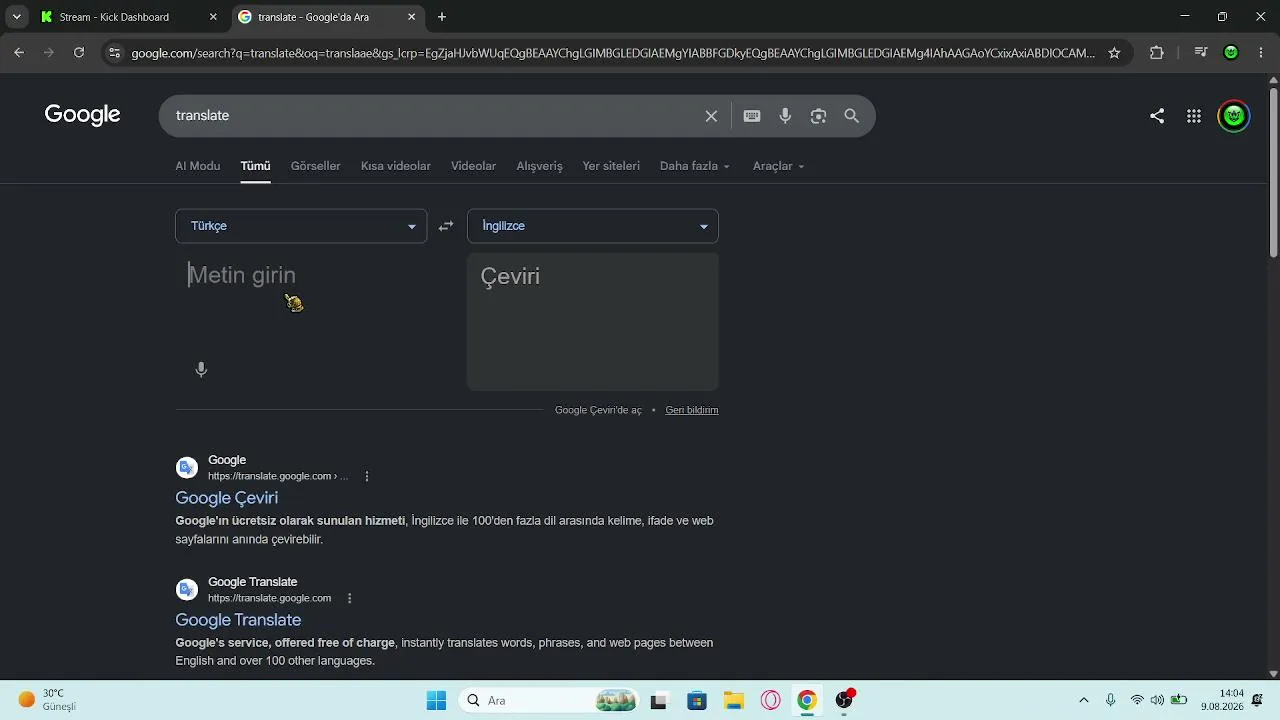
Task: Click the Google logo
Action: coord(83,115)
